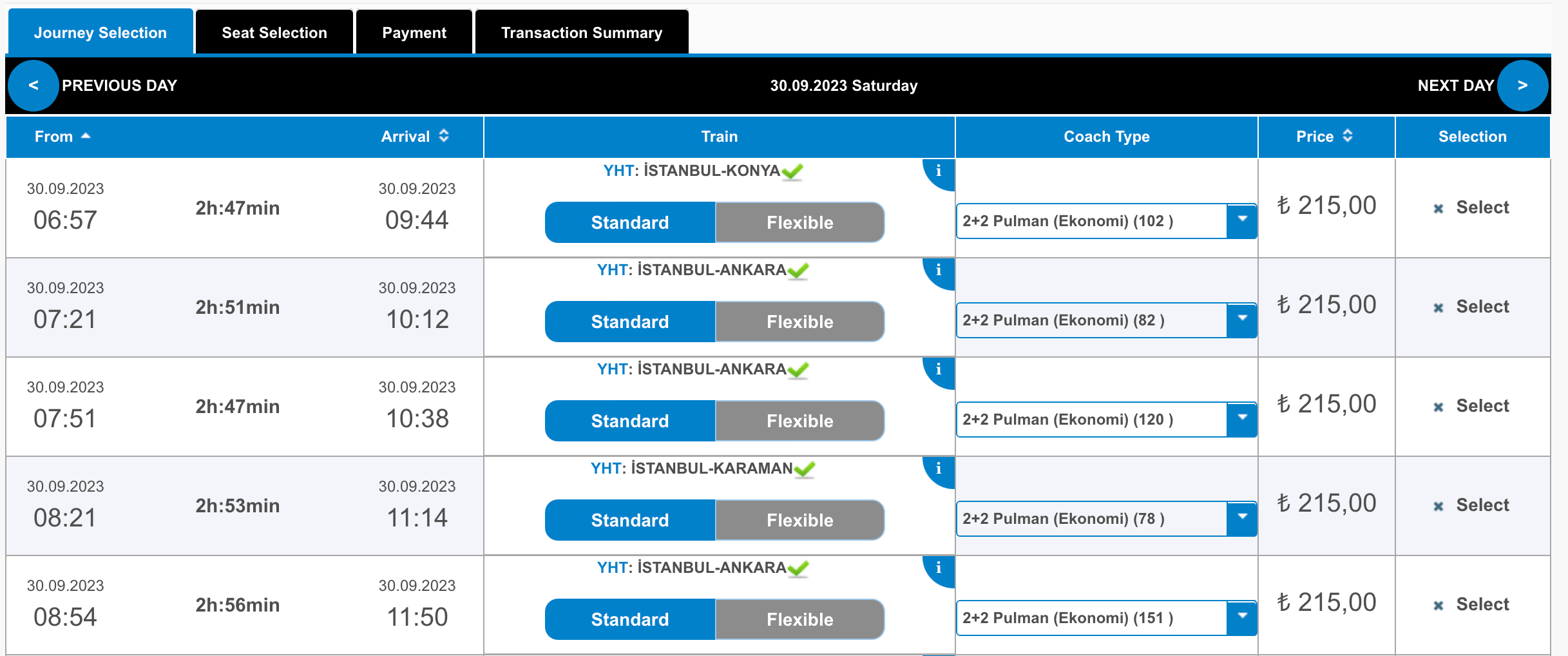Choose Flexible fare for 07:51 train
1568x656 pixels.
click(x=799, y=421)
